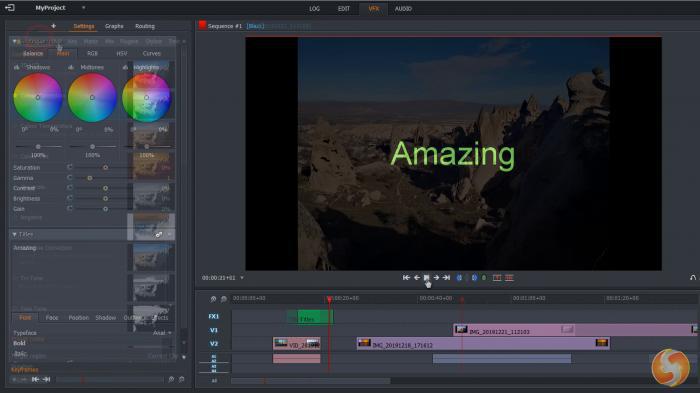Set the mark in point

(x=459, y=278)
